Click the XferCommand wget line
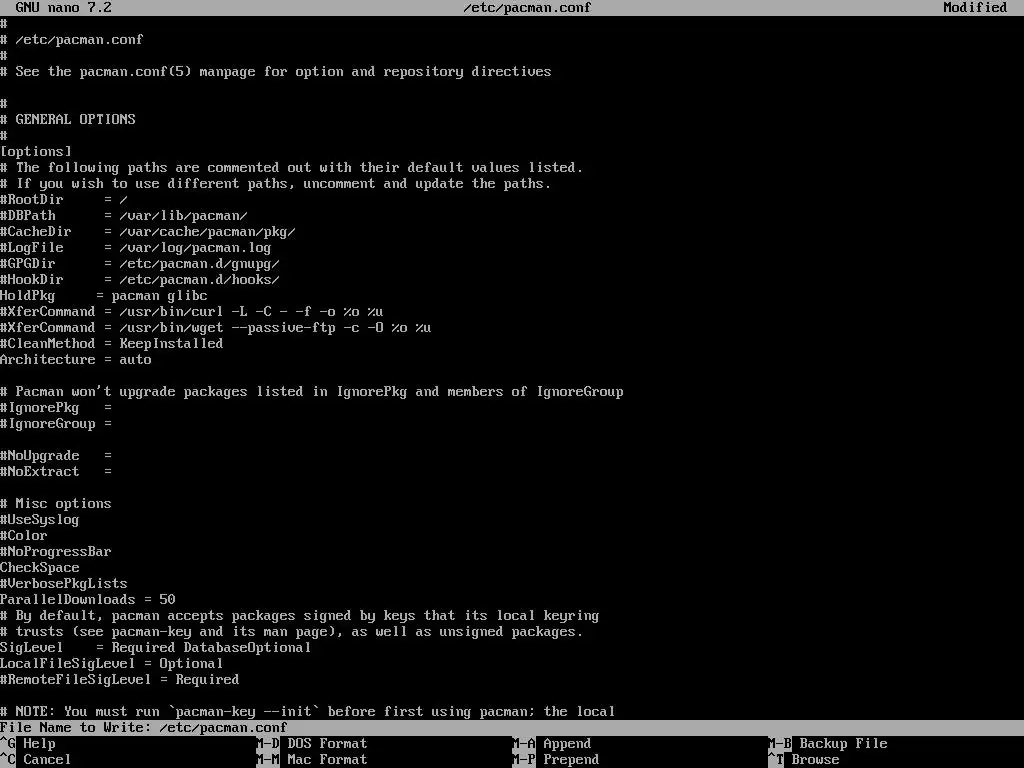This screenshot has height=768, width=1024. pyautogui.click(x=216, y=328)
